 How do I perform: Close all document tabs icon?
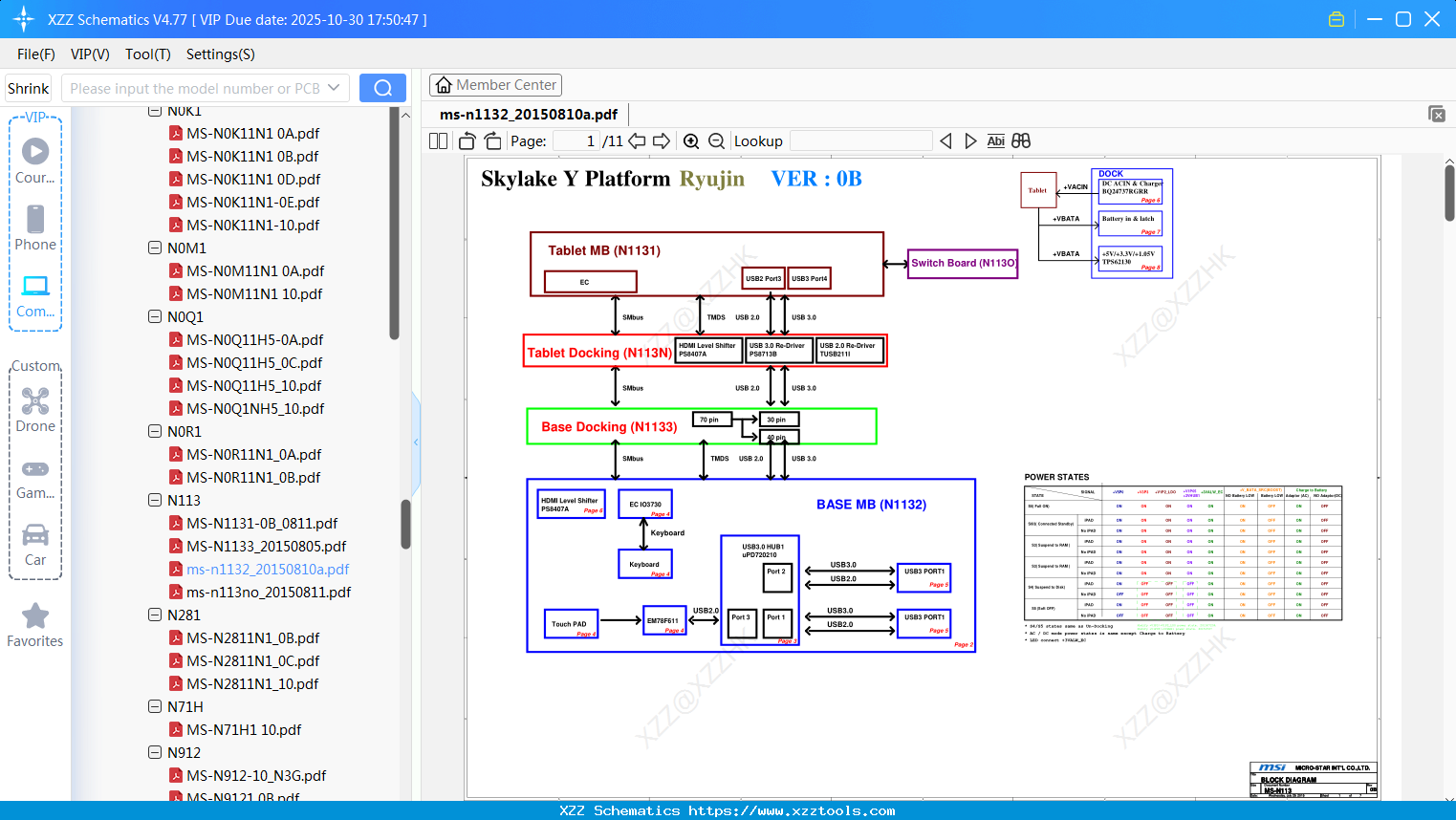[x=1437, y=114]
